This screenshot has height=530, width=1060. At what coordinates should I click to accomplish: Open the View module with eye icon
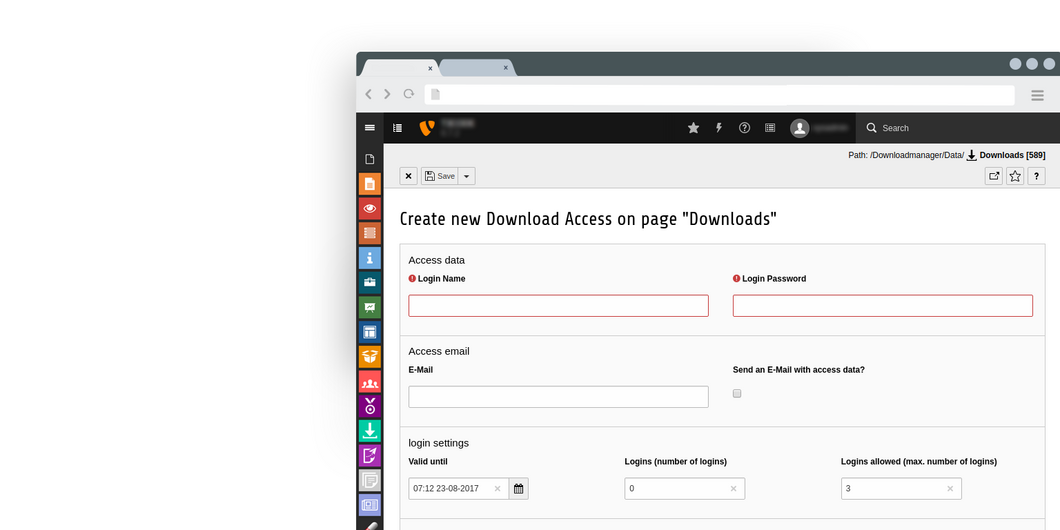370,209
